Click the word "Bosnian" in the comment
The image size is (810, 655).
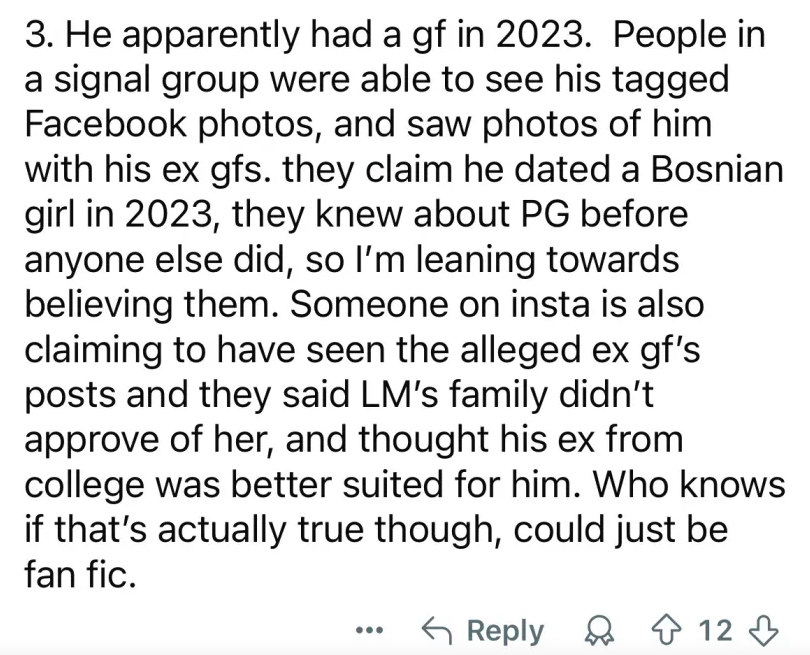tap(718, 169)
